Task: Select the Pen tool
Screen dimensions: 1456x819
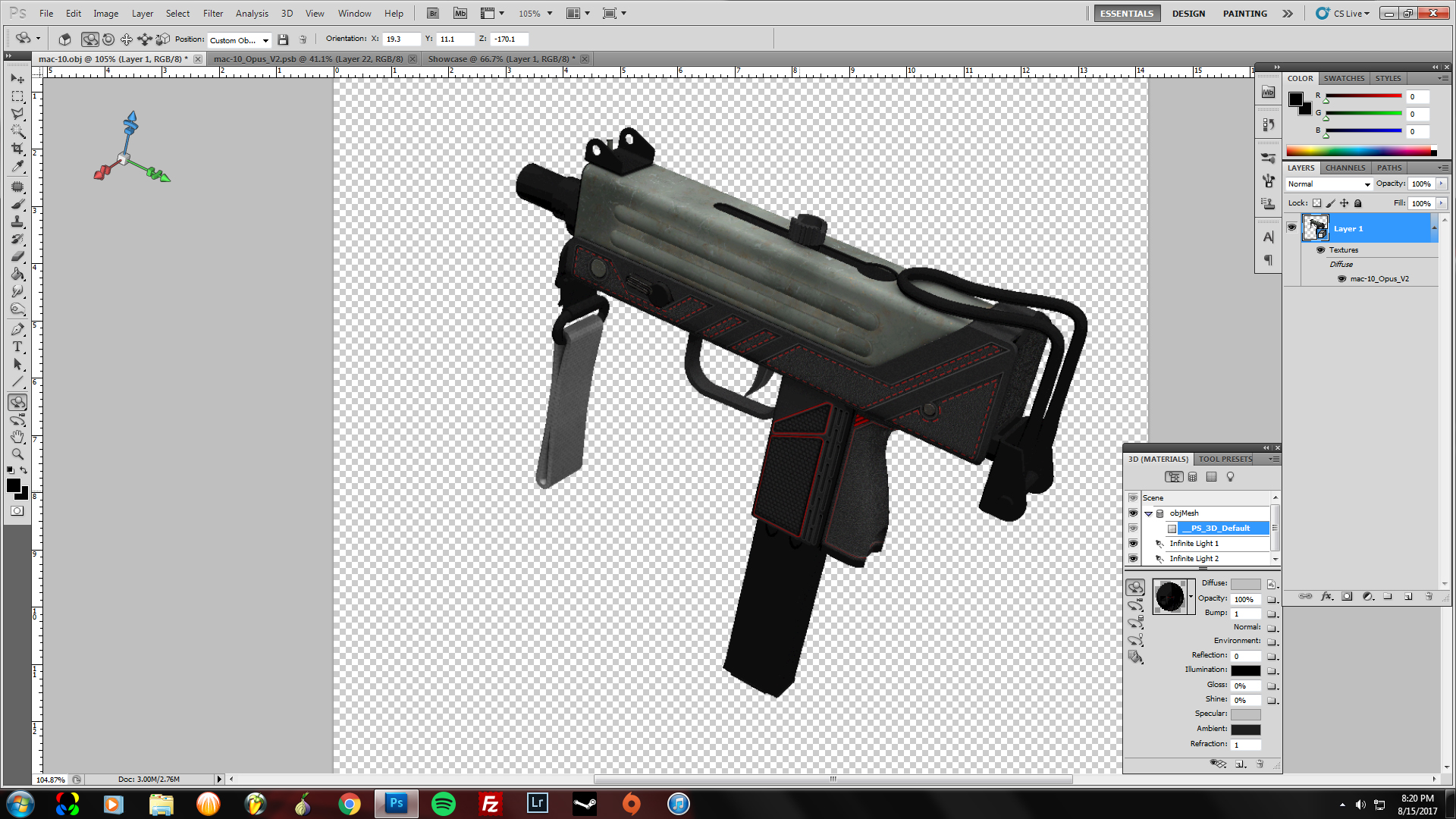Action: click(17, 329)
